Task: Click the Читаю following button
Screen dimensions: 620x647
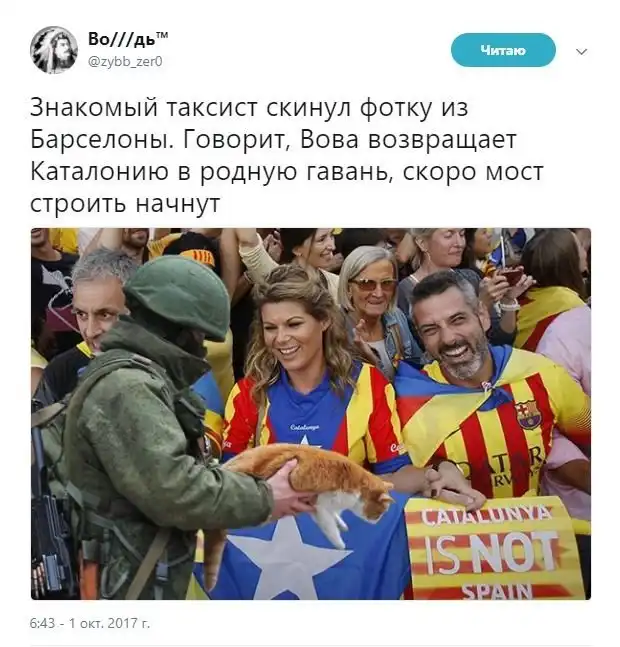Action: 503,50
